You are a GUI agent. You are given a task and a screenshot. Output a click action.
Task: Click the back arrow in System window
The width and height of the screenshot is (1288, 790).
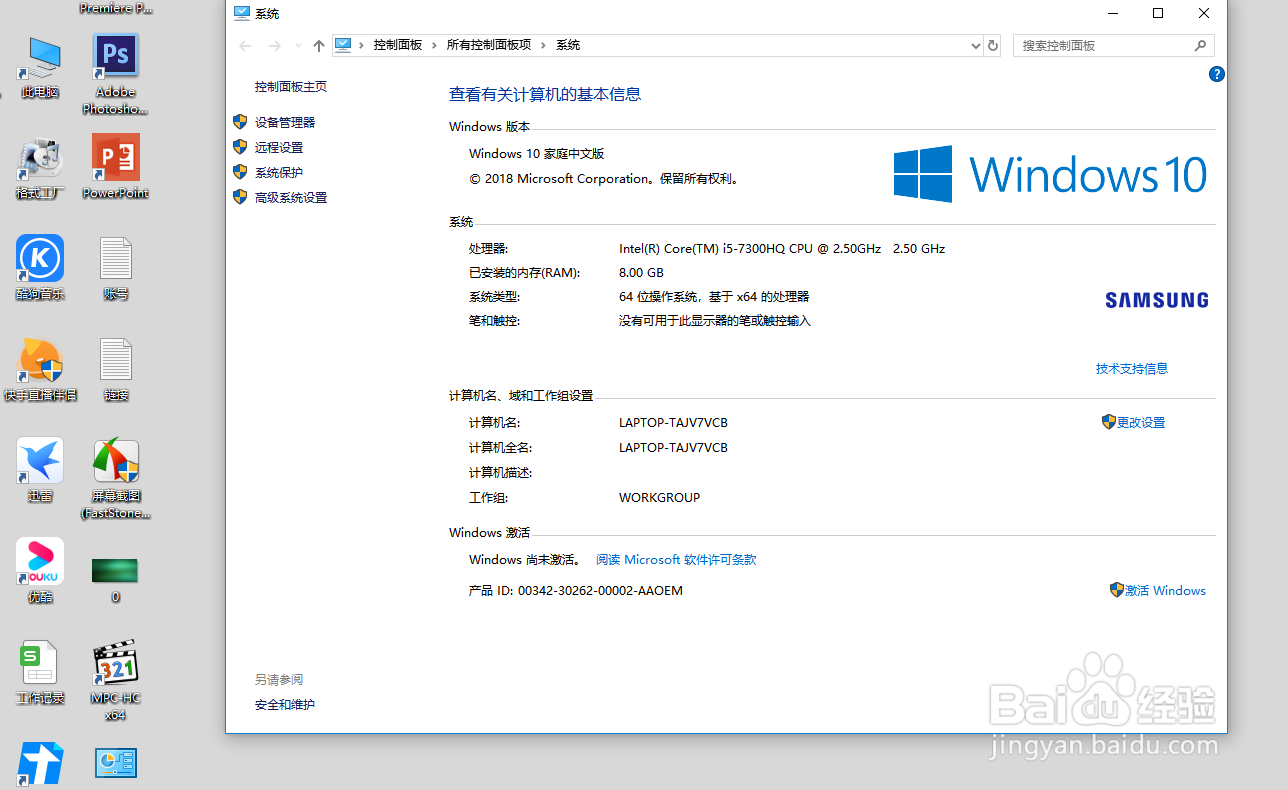[x=245, y=46]
